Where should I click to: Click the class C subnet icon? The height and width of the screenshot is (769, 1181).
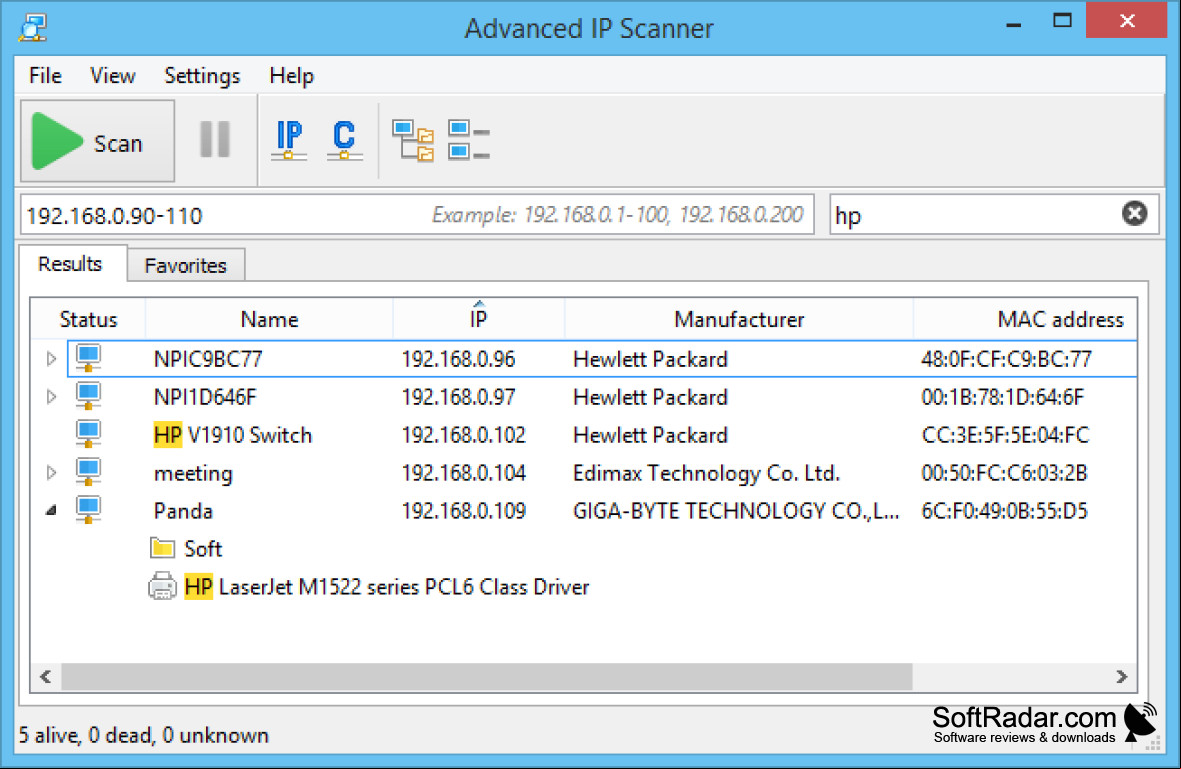(344, 140)
